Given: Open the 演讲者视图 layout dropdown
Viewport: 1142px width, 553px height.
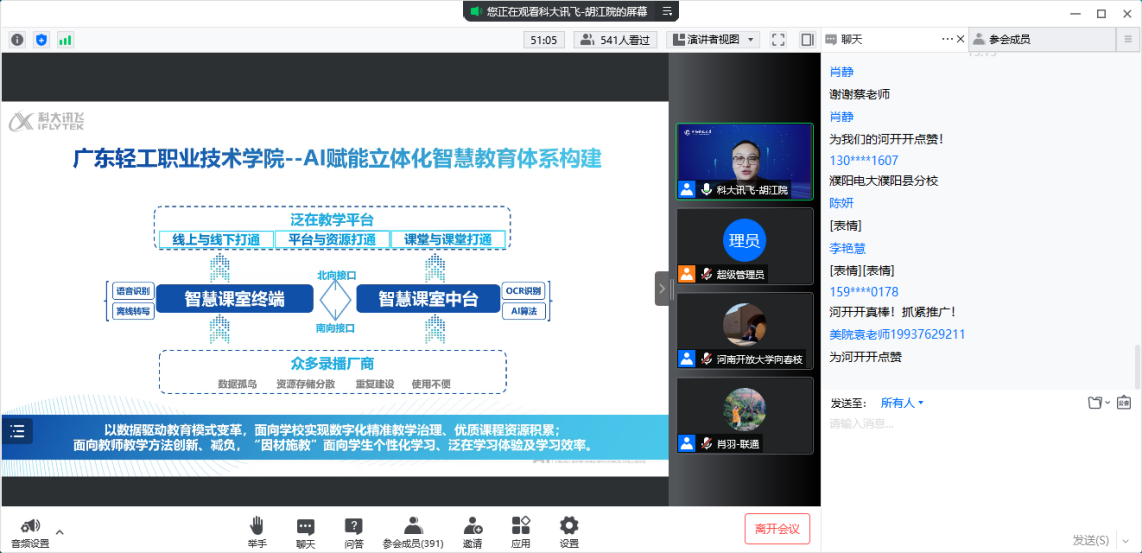Looking at the screenshot, I should pyautogui.click(x=714, y=40).
